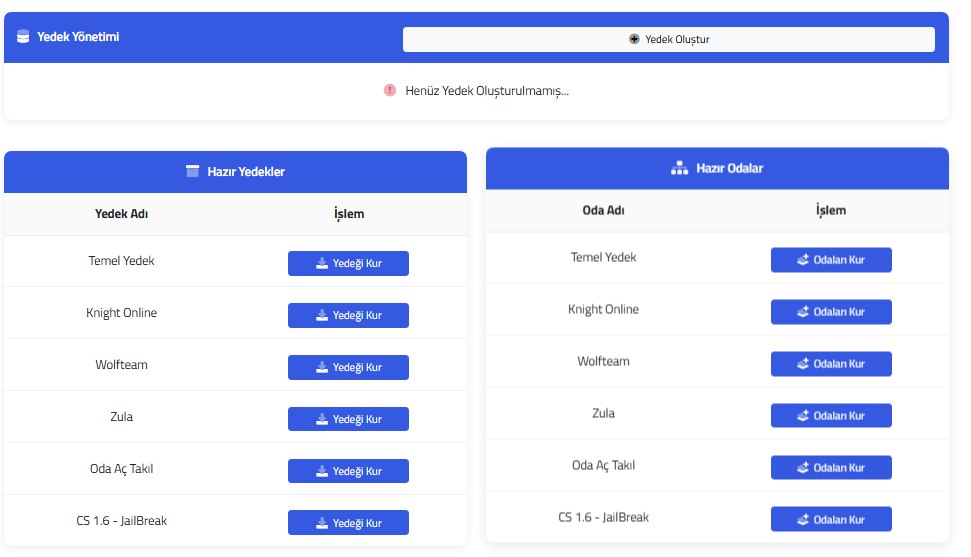Click the plus icon on Yedek Oluştur
The height and width of the screenshot is (557, 971).
click(634, 39)
